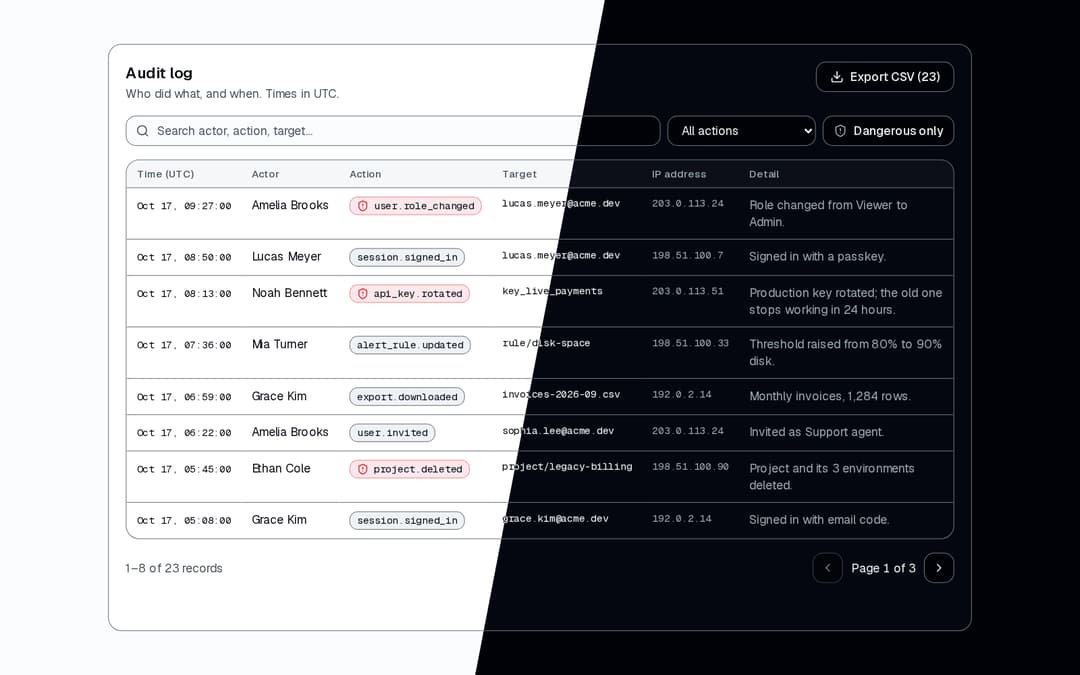Click detail Signed in with a passkey
This screenshot has height=675, width=1080.
click(x=818, y=257)
